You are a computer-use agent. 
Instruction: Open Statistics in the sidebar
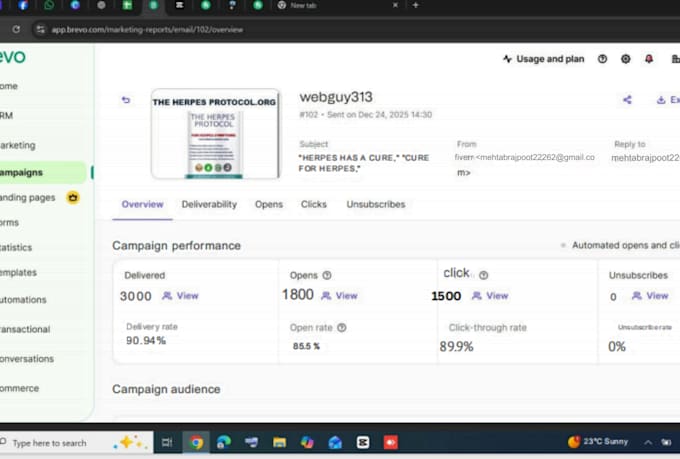16,247
